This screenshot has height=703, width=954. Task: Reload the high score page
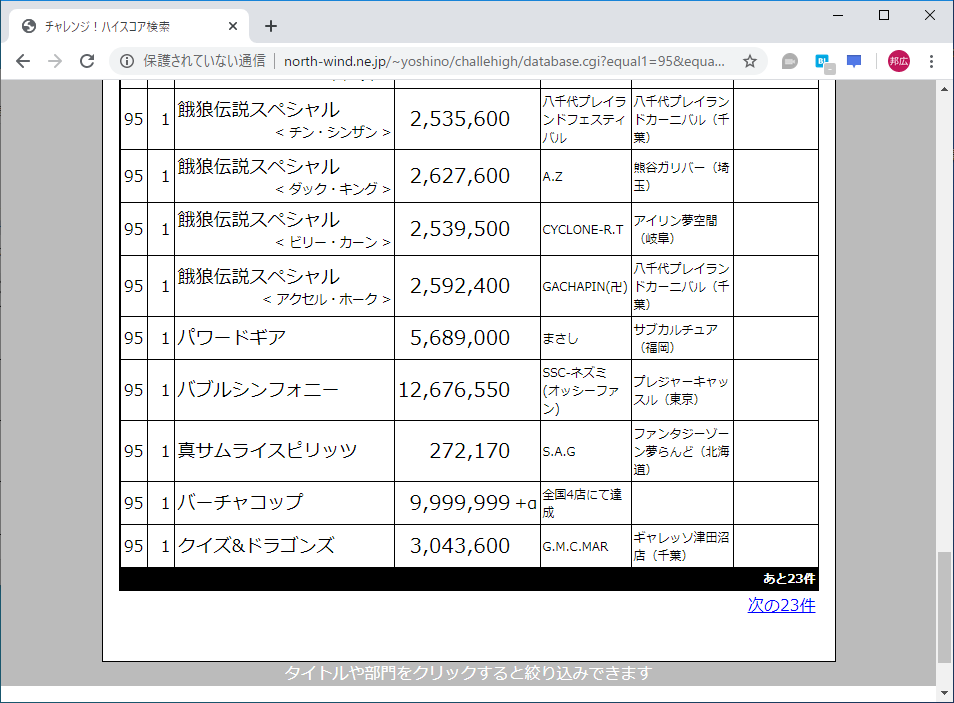click(x=88, y=61)
